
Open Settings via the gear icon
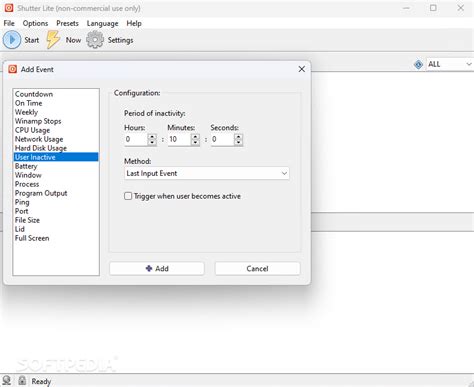click(x=95, y=40)
